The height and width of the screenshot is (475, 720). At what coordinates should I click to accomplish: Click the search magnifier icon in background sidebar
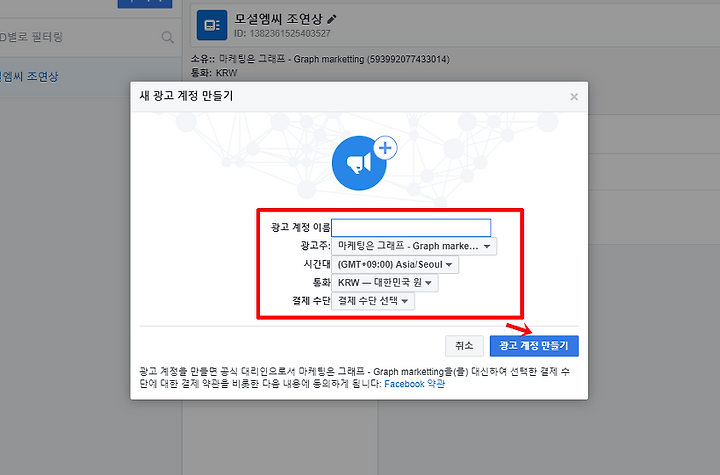coord(168,37)
